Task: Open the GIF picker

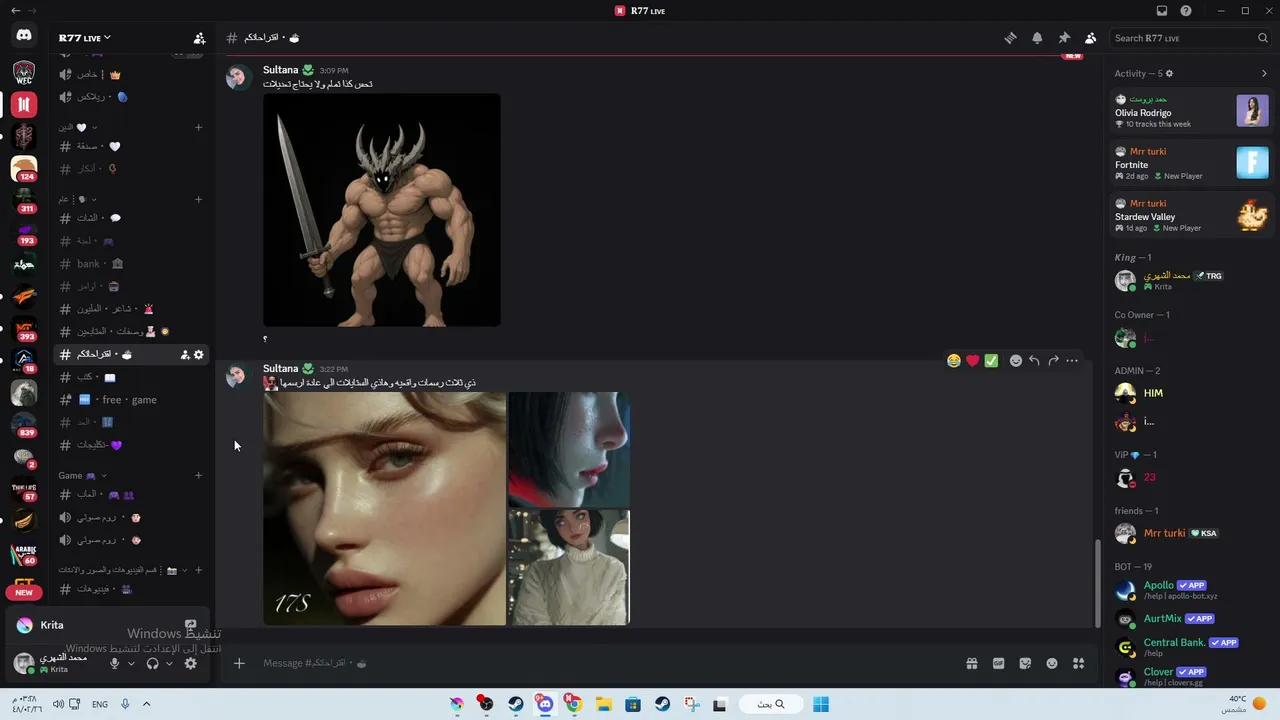Action: pyautogui.click(x=998, y=663)
